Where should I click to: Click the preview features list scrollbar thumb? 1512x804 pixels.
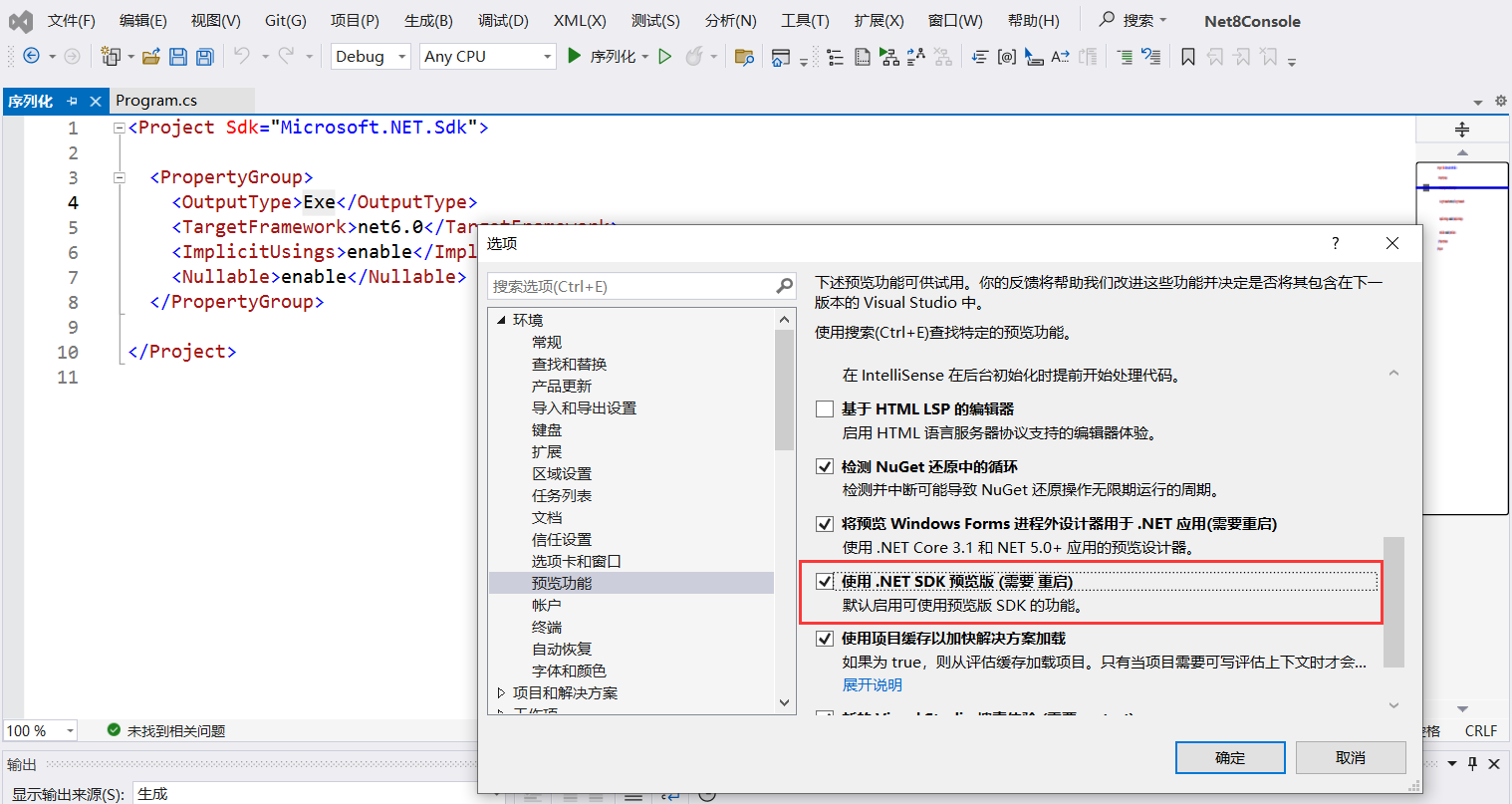click(1393, 602)
